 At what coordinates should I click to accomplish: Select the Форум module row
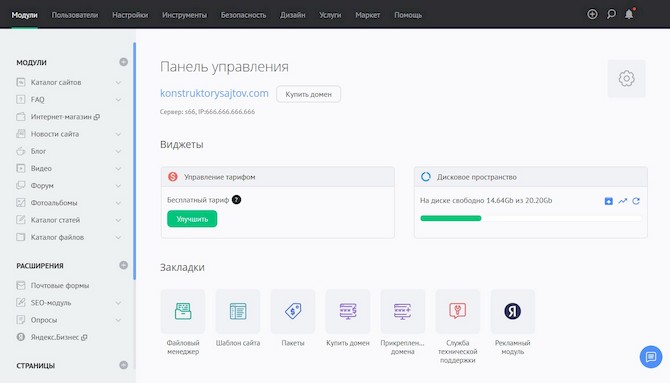coord(69,186)
